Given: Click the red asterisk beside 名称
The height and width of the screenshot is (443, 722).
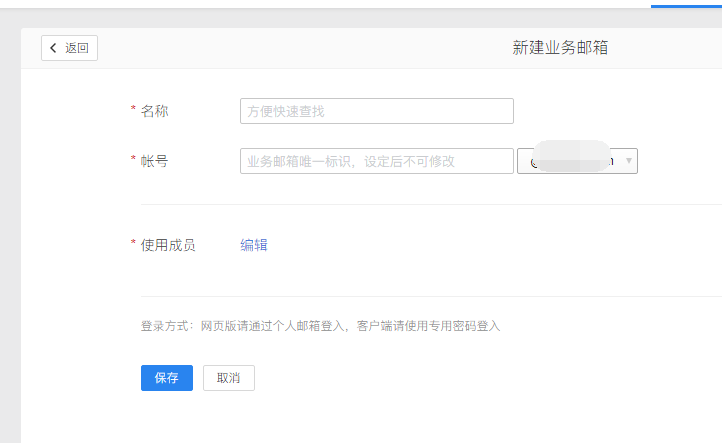Looking at the screenshot, I should click(x=134, y=110).
